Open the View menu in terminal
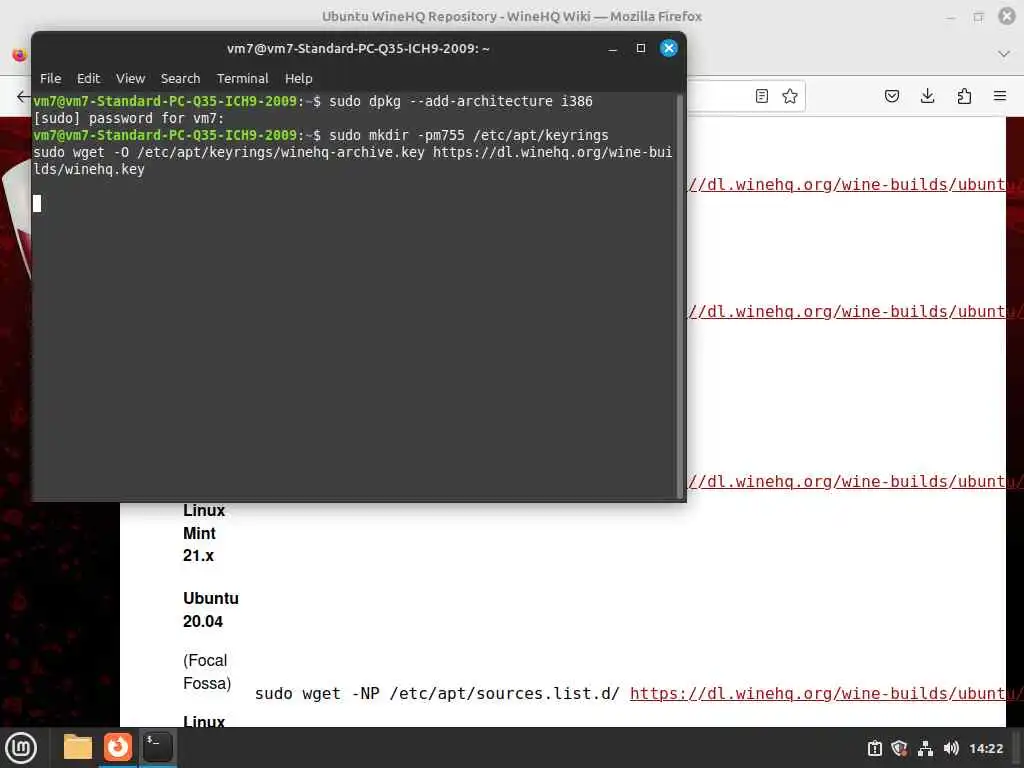Screen dimensions: 1024x768 tap(130, 78)
